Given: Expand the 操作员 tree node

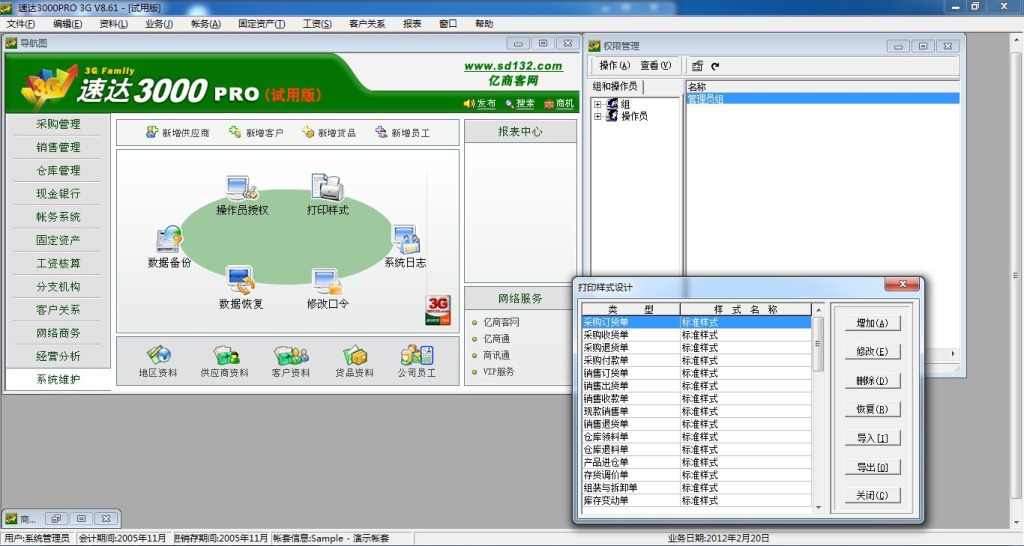Looking at the screenshot, I should (598, 116).
